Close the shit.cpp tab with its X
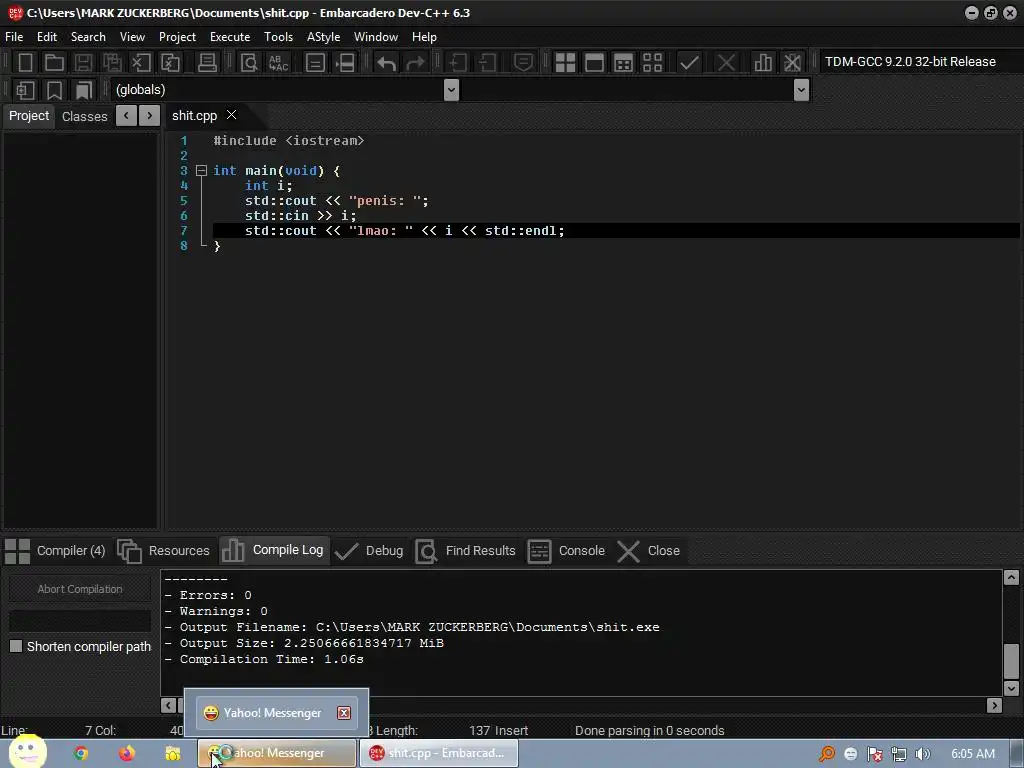 pyautogui.click(x=231, y=115)
